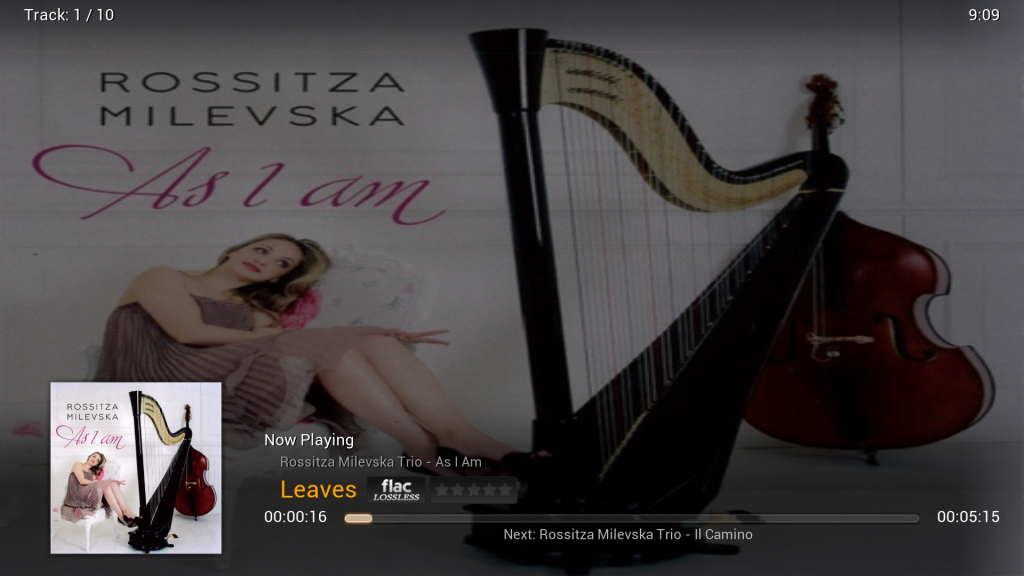Click the flac lossless codec icon

click(396, 490)
